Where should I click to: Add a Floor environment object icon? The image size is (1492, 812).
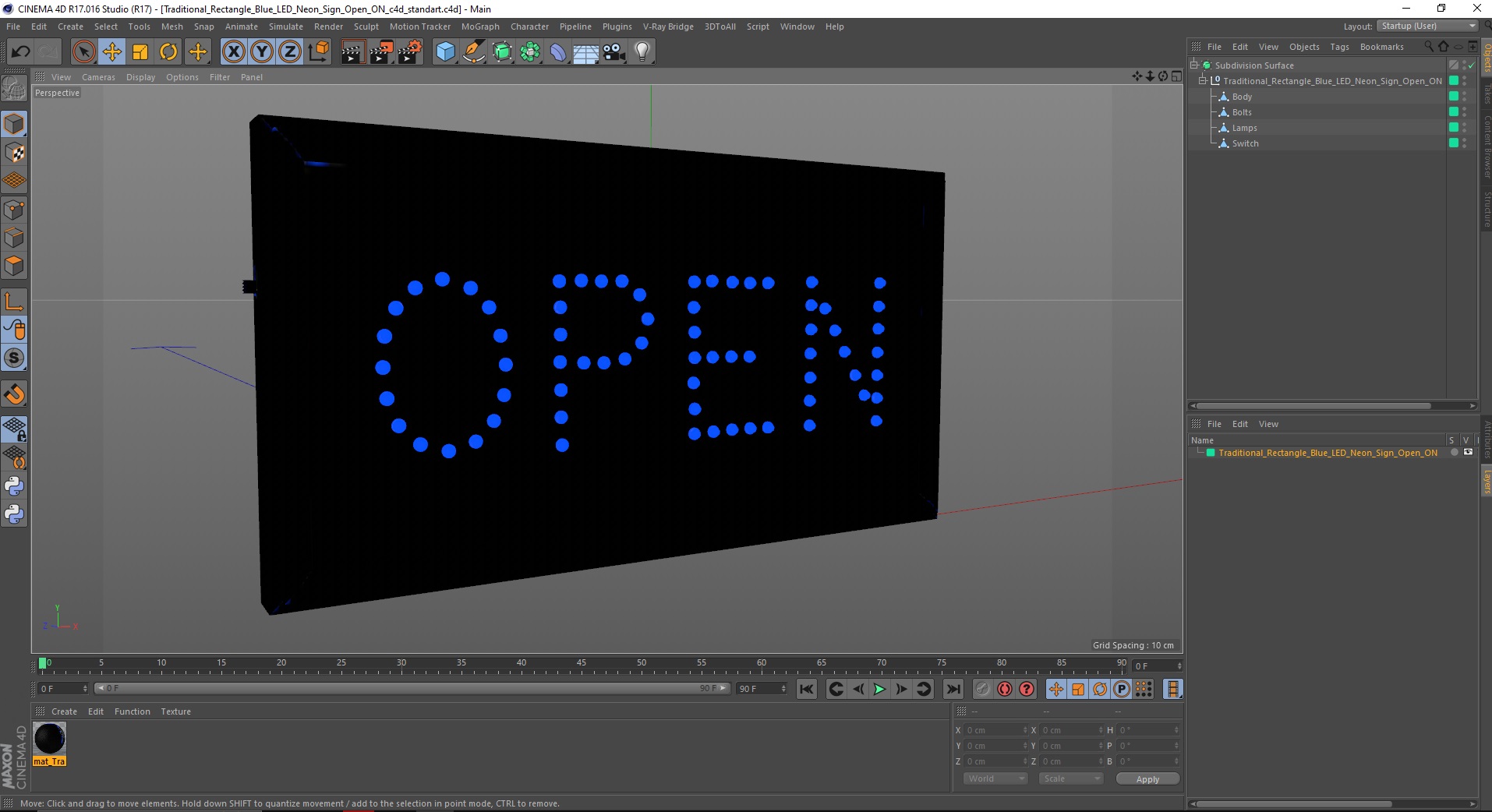(586, 52)
